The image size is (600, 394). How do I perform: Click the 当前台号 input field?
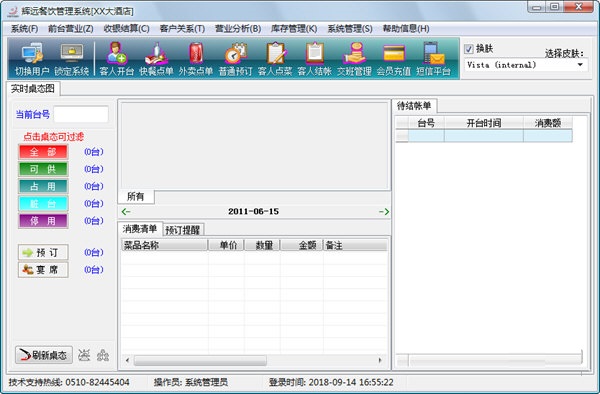tap(81, 114)
